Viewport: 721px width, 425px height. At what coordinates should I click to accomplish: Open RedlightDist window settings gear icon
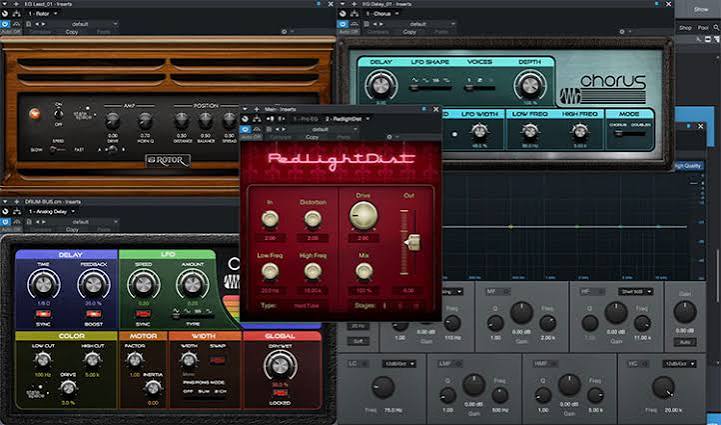(x=389, y=137)
